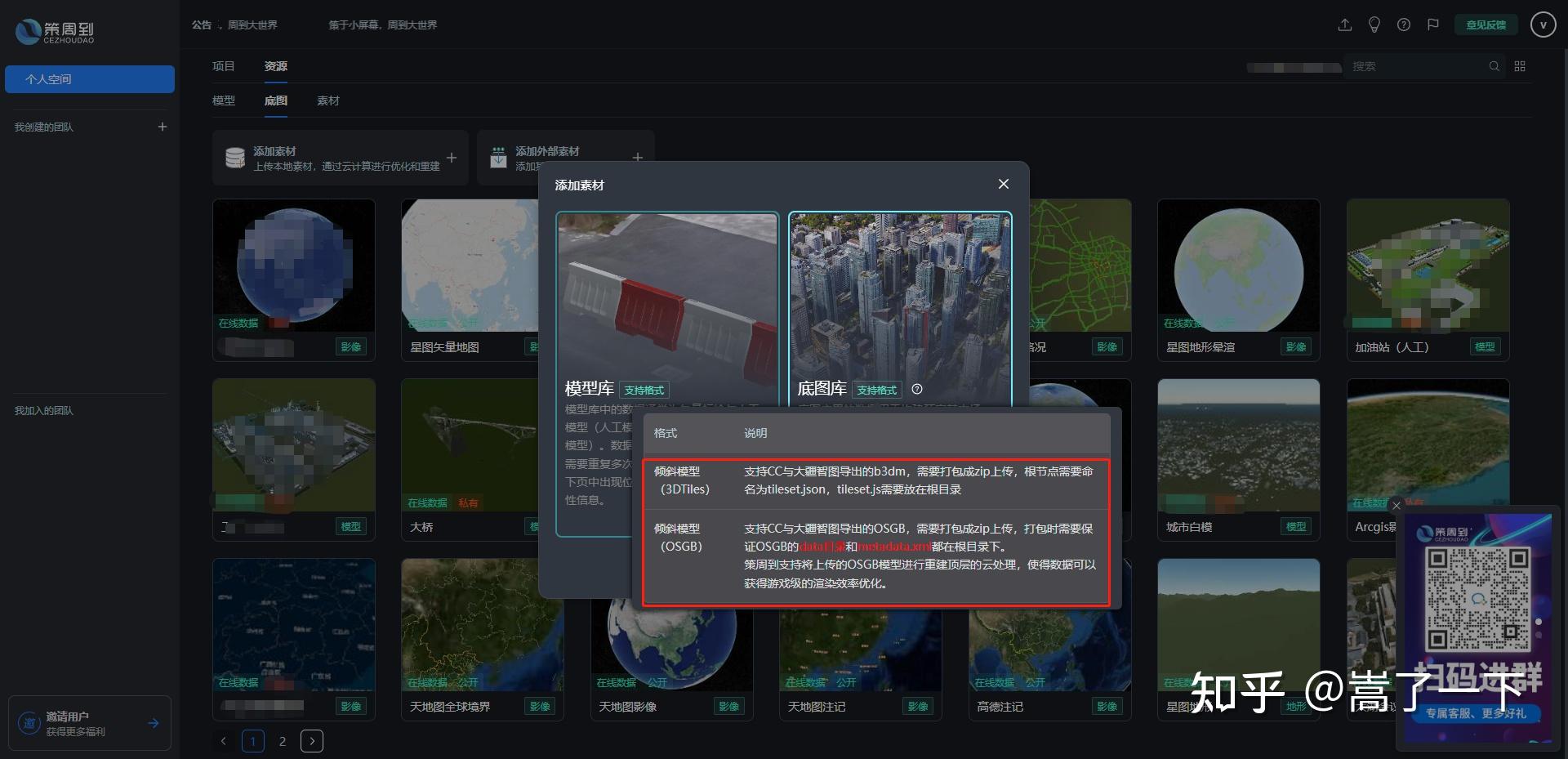This screenshot has width=1568, height=759.
Task: Close the 添加素材 dialog
Action: [1004, 184]
